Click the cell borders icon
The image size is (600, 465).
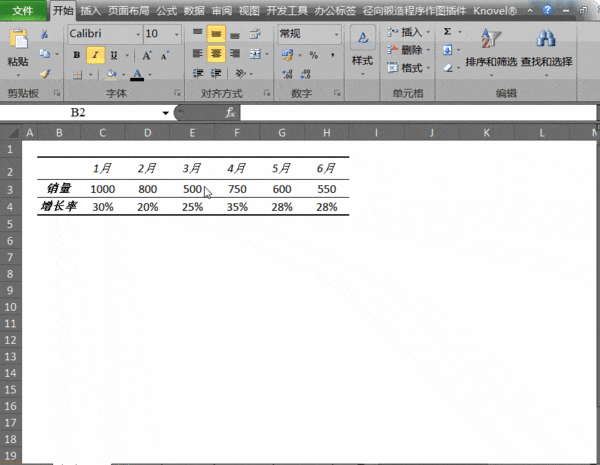[78, 74]
